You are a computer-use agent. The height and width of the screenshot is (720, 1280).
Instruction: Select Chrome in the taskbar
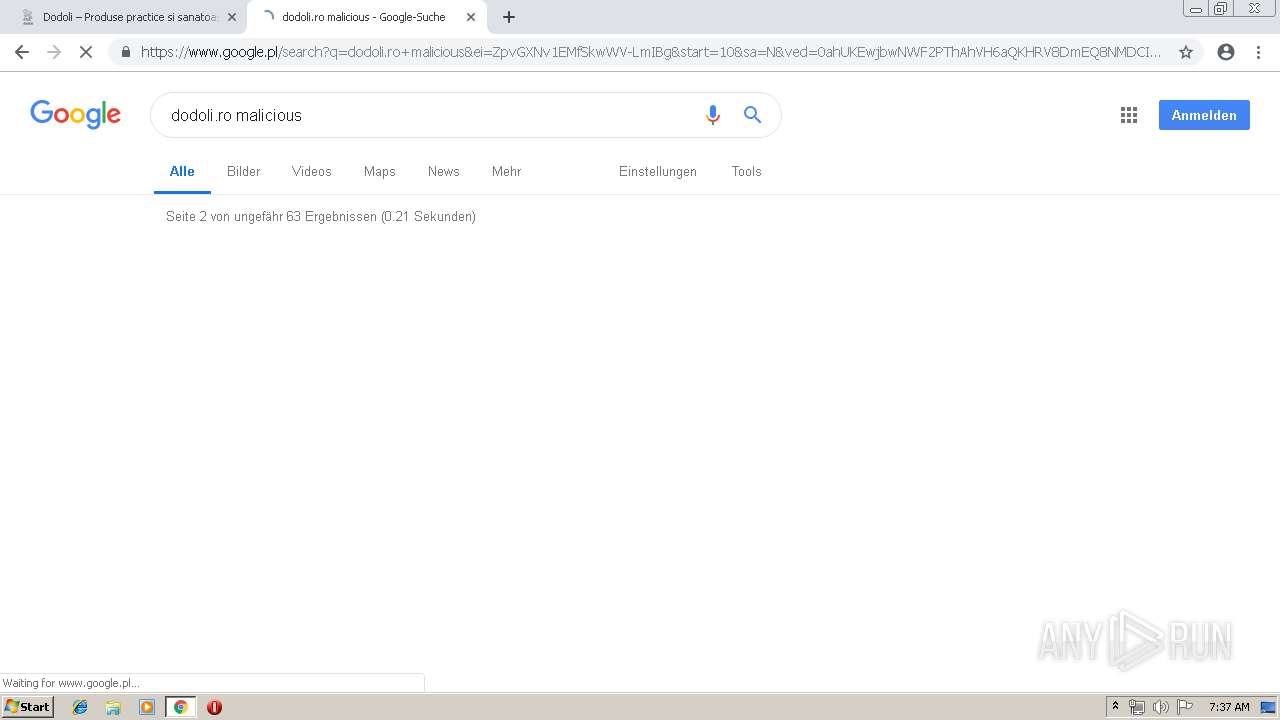(x=180, y=707)
